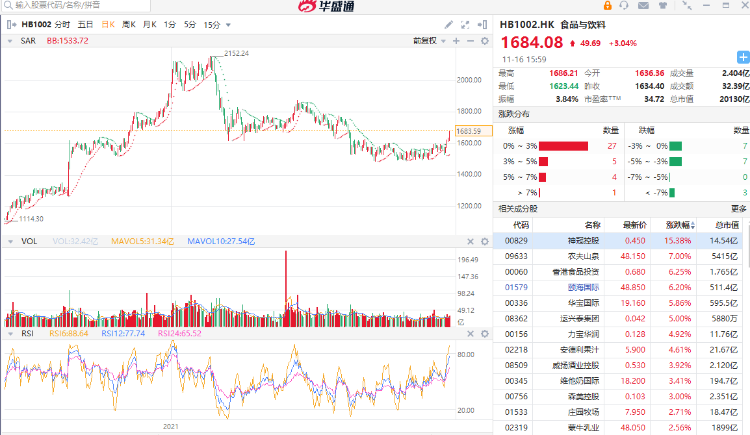
Task: Expand the RSI indicator selector arrow
Action: click(9, 332)
